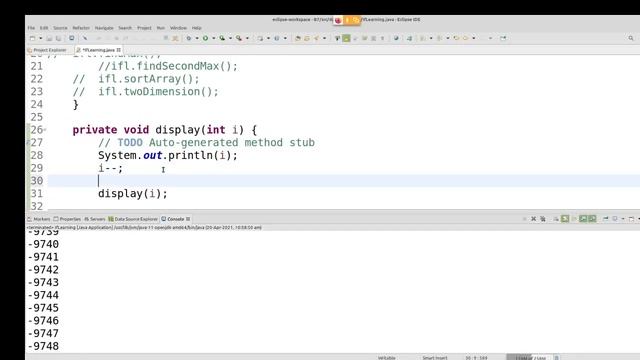Click console output line -9748
The height and width of the screenshot is (360, 640).
point(43,346)
